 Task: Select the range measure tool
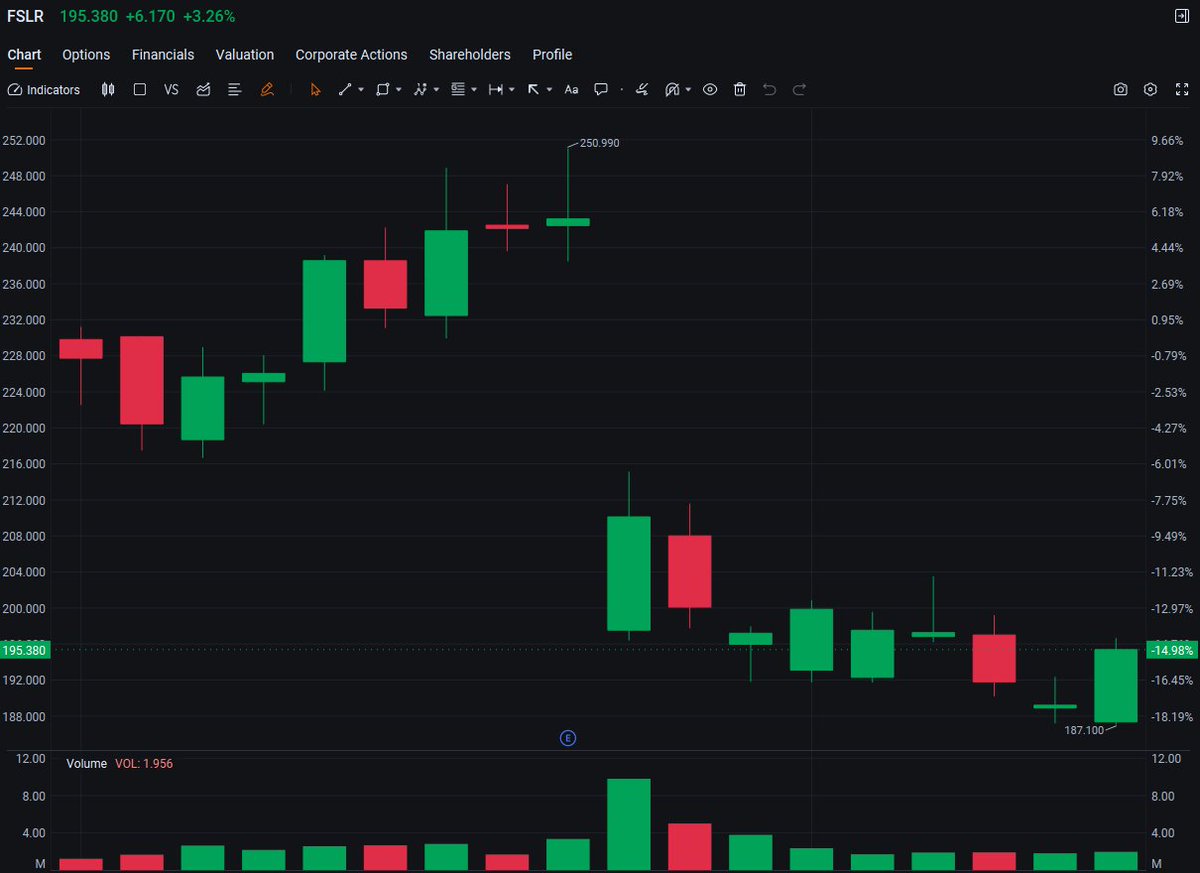tap(495, 89)
